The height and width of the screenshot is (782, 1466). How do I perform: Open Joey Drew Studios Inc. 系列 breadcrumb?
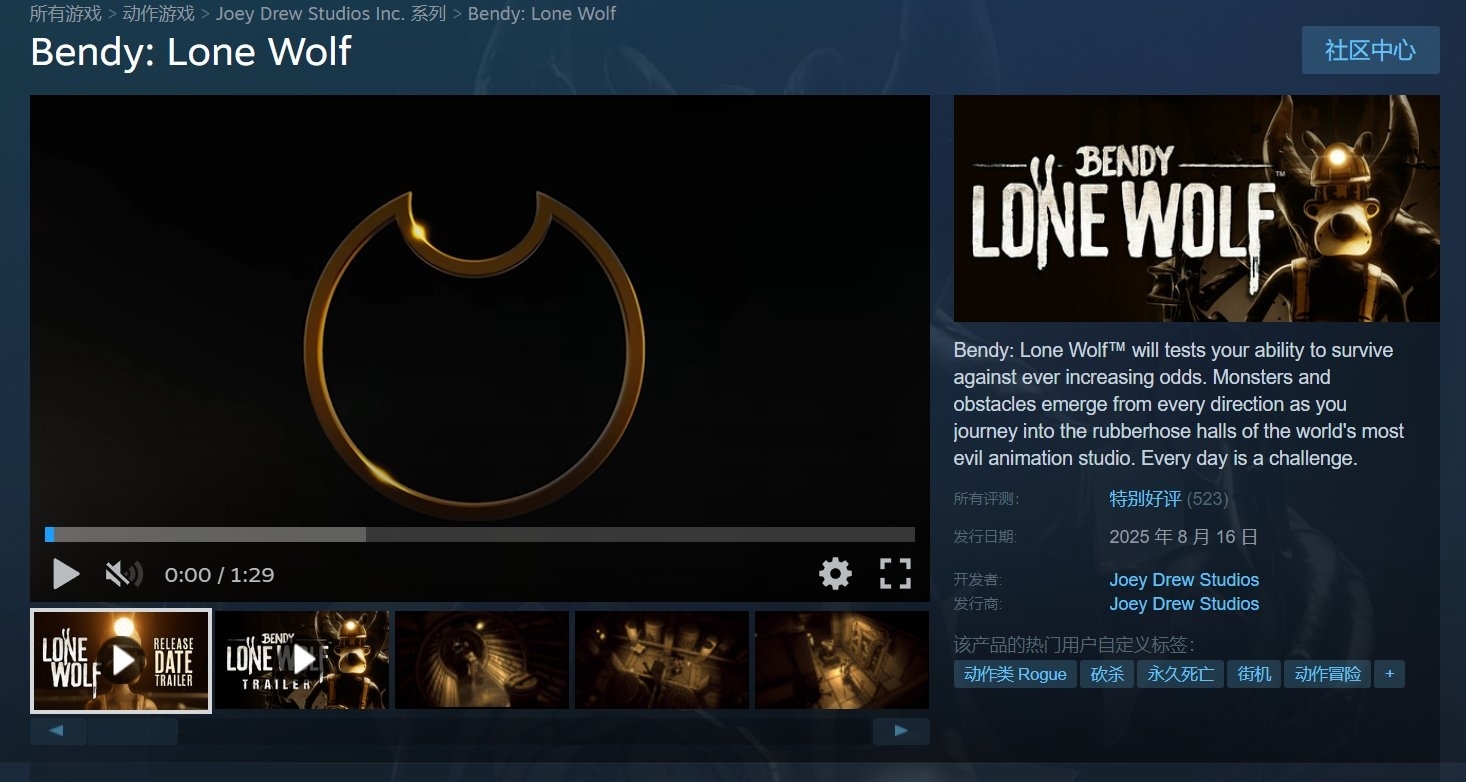point(331,14)
